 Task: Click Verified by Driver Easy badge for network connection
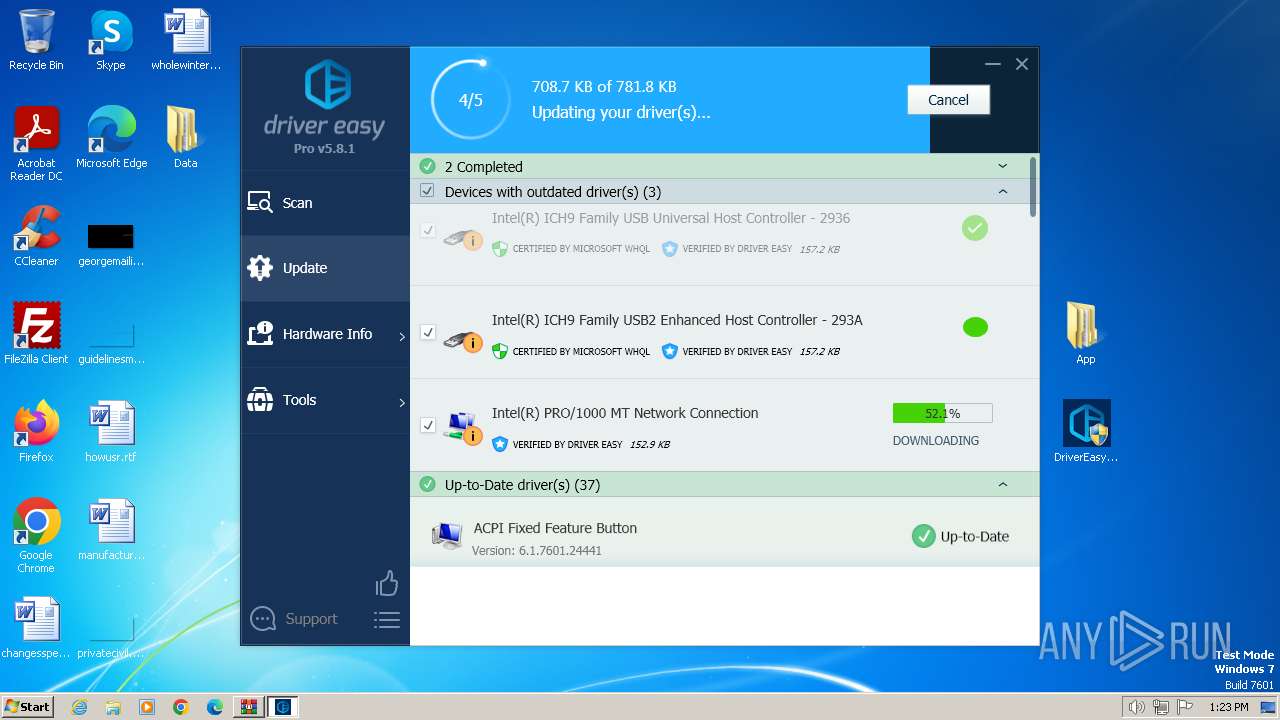point(557,444)
